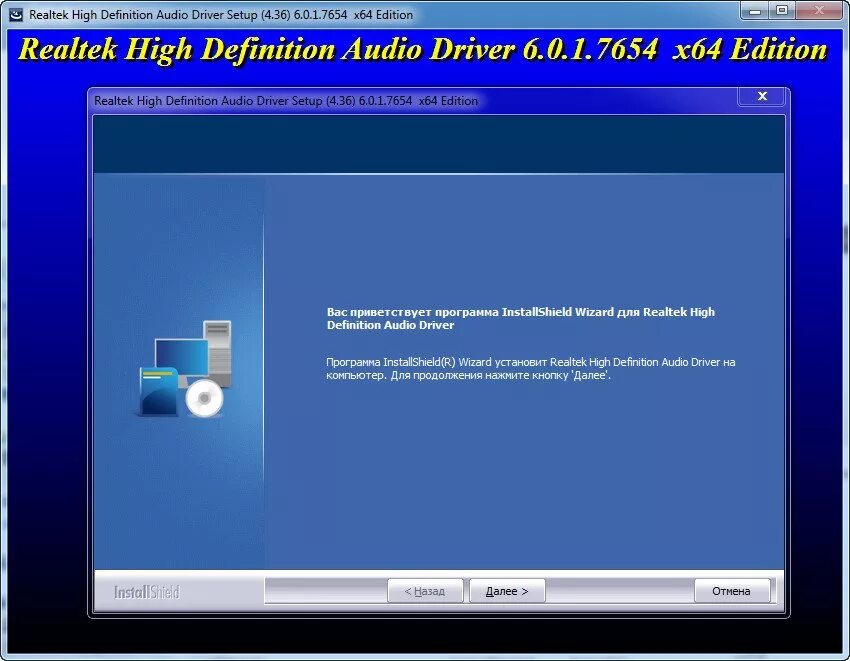Close the inner setup dialog with X
This screenshot has height=661, width=850.
[762, 96]
